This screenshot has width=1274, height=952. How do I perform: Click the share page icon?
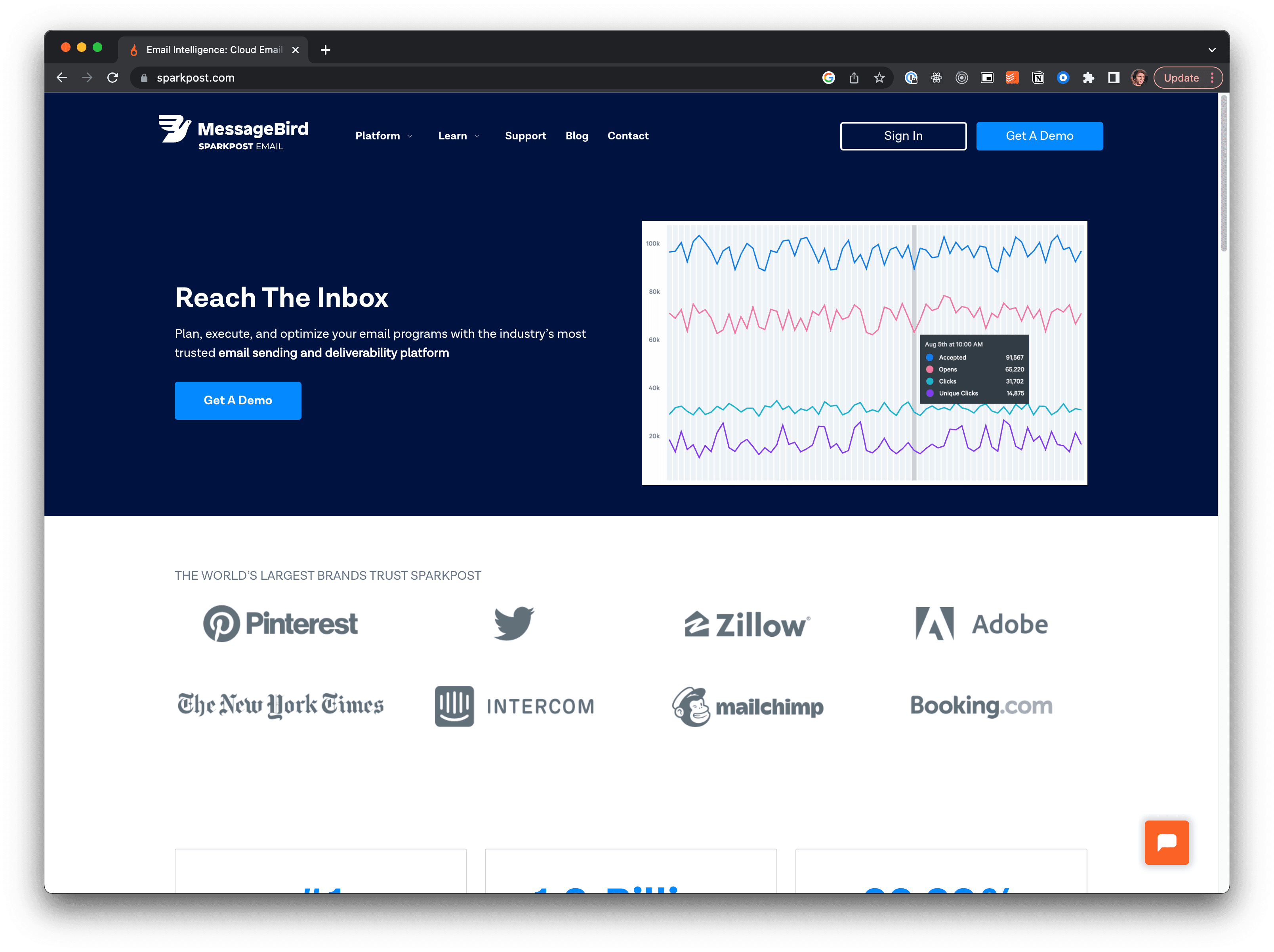pos(854,78)
